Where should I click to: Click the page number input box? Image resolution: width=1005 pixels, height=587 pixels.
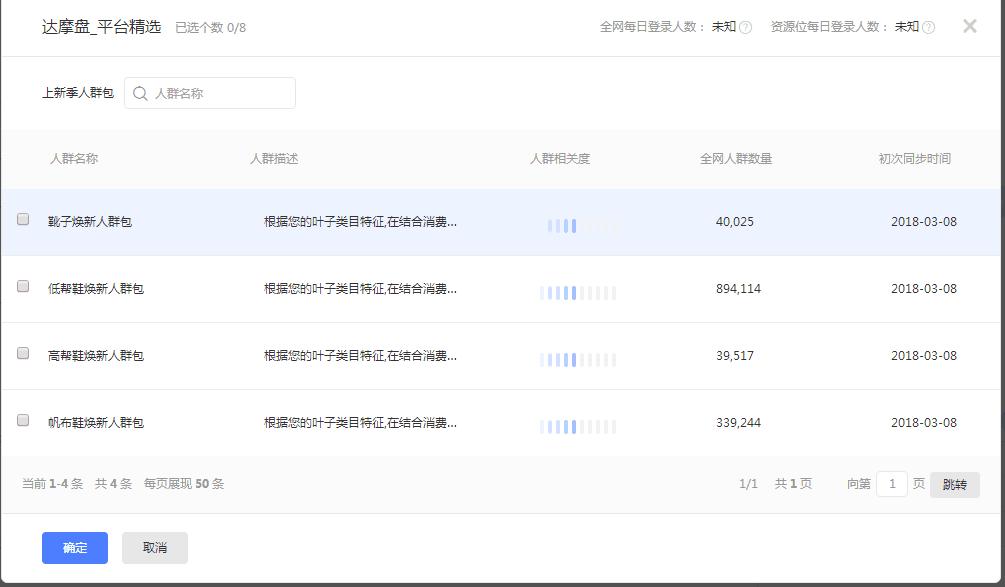coord(891,484)
